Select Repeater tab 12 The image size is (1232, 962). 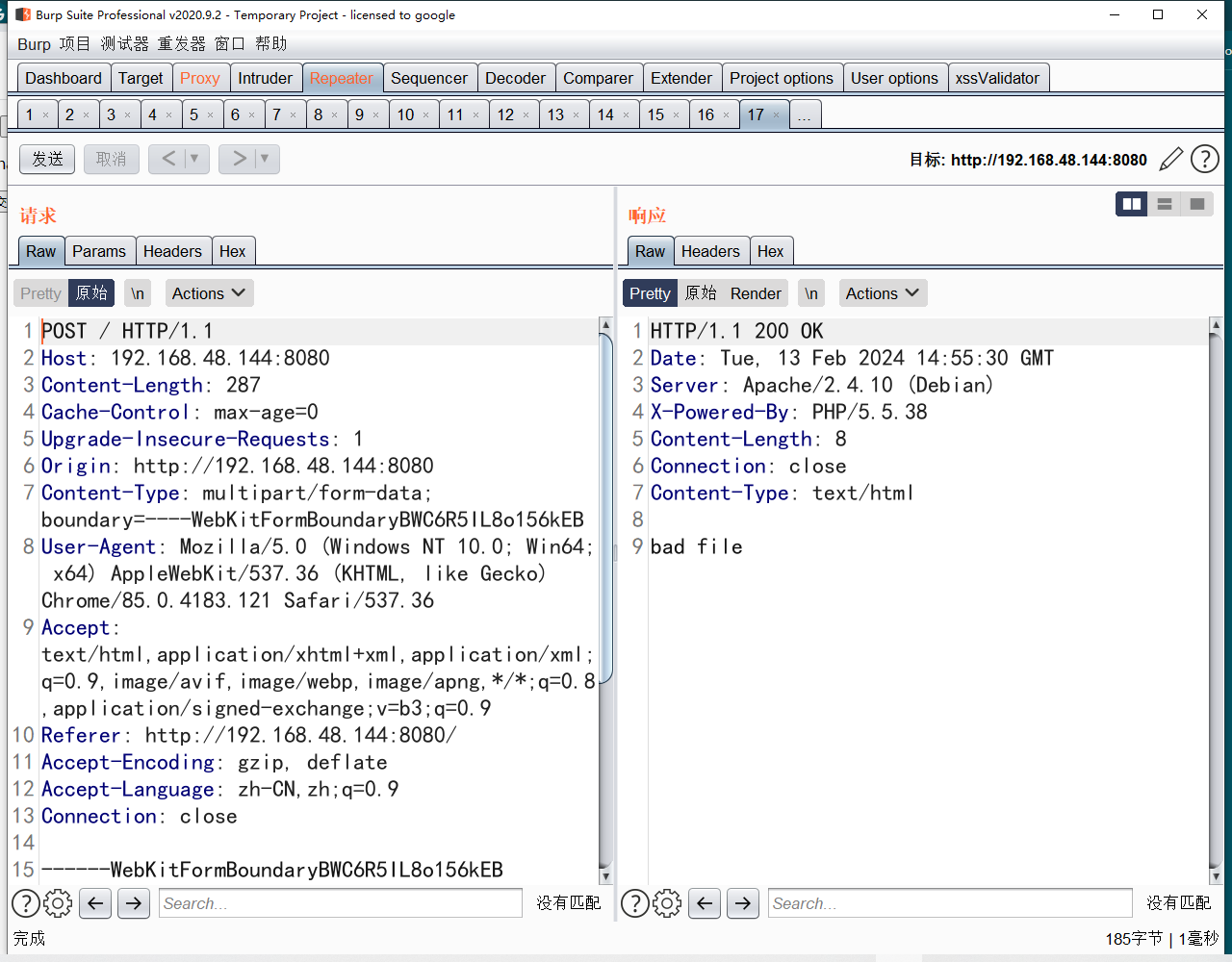tap(505, 114)
